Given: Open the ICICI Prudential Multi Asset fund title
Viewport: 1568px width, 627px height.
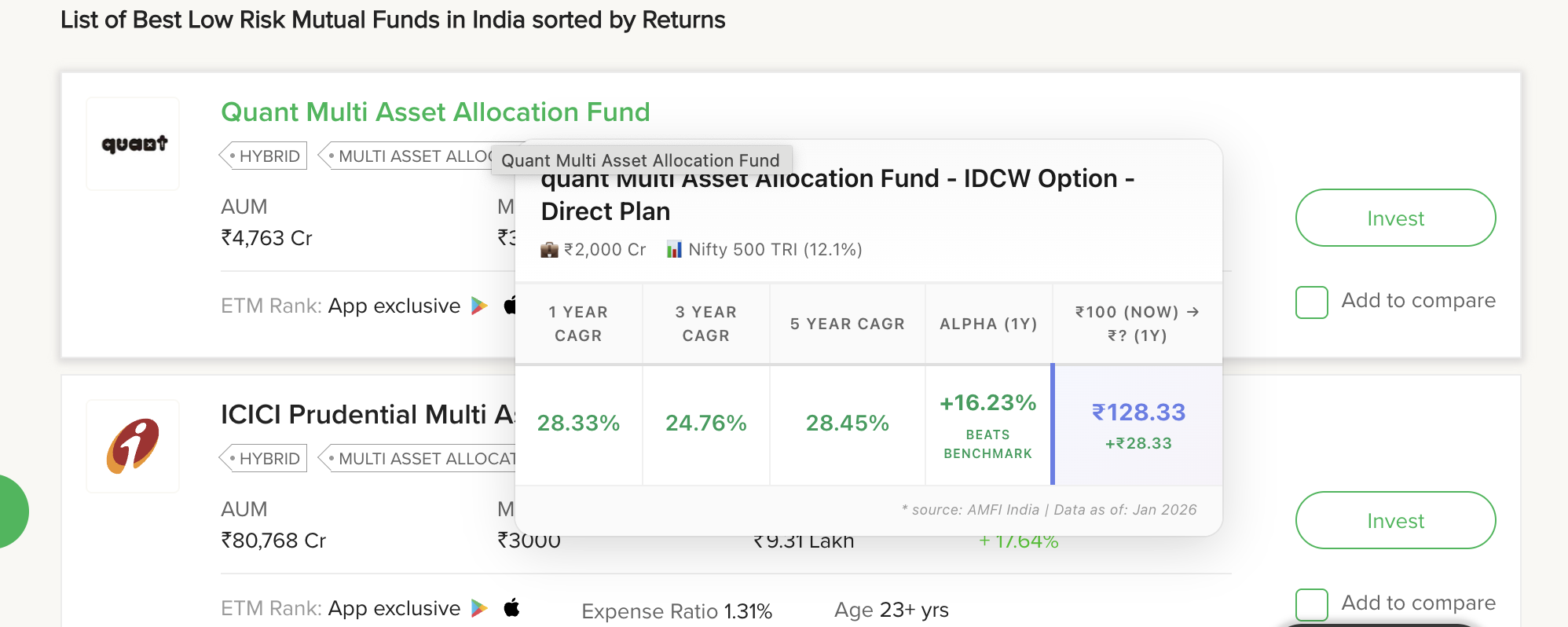Looking at the screenshot, I should pos(367,415).
